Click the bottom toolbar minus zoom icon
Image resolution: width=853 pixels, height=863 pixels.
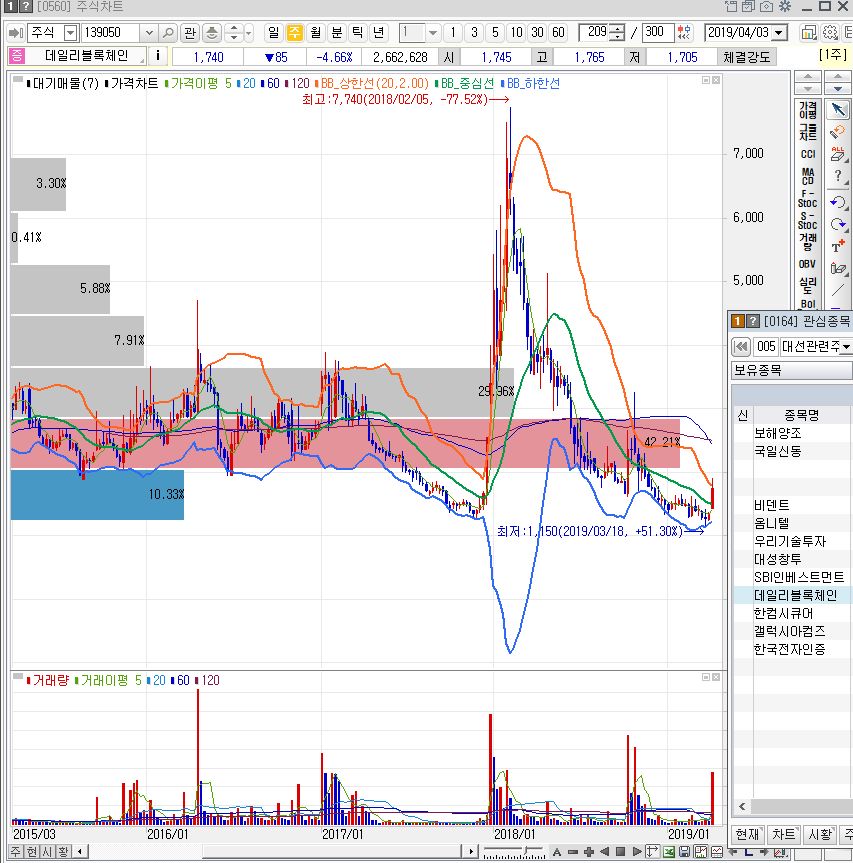pos(573,852)
